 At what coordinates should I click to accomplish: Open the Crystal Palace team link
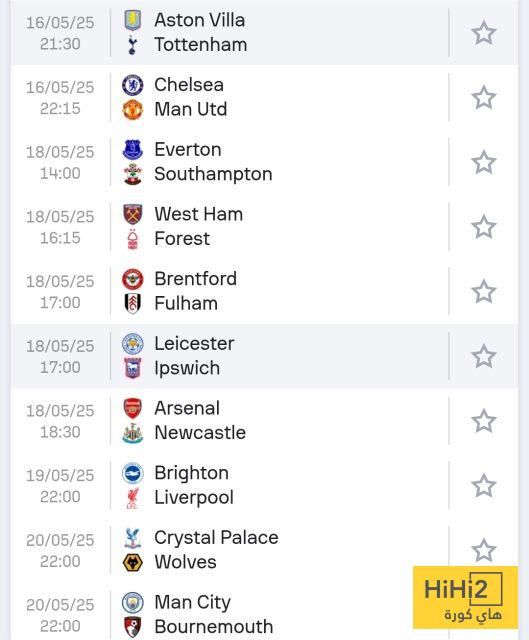(216, 538)
